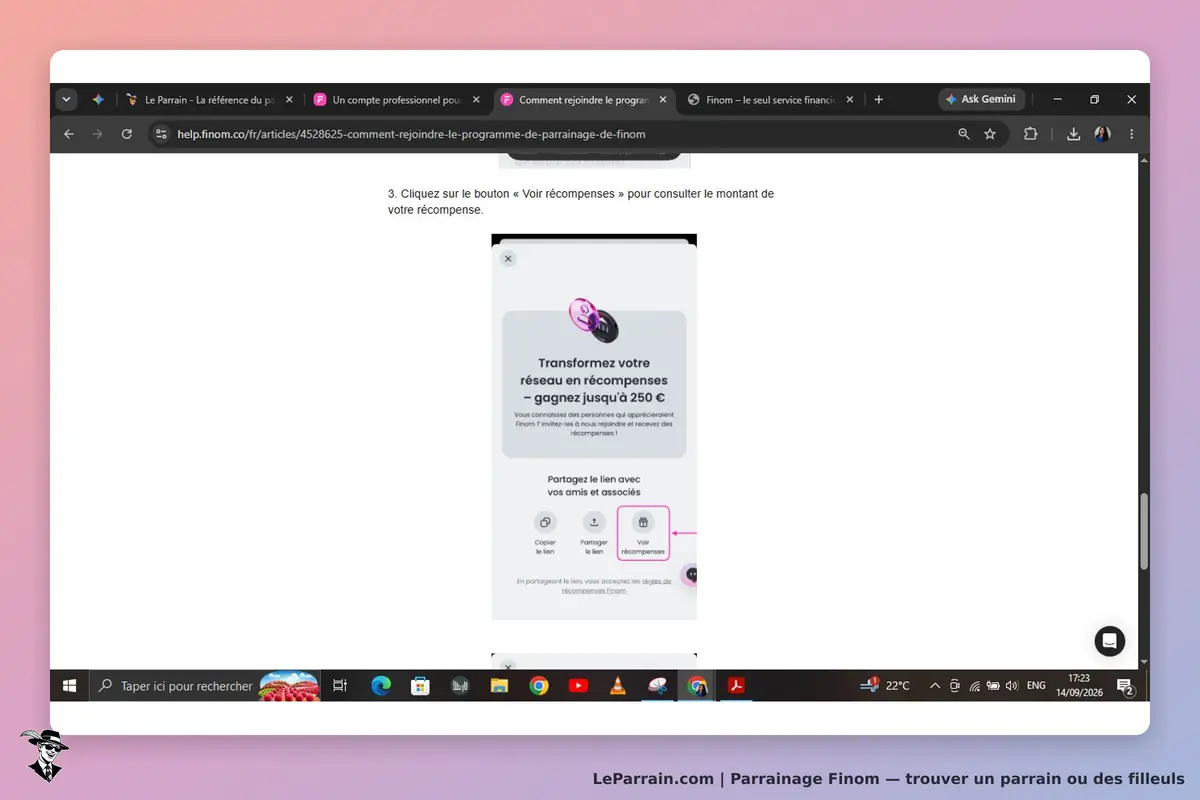
Task: Bookmark this page with the star icon
Action: tap(990, 134)
